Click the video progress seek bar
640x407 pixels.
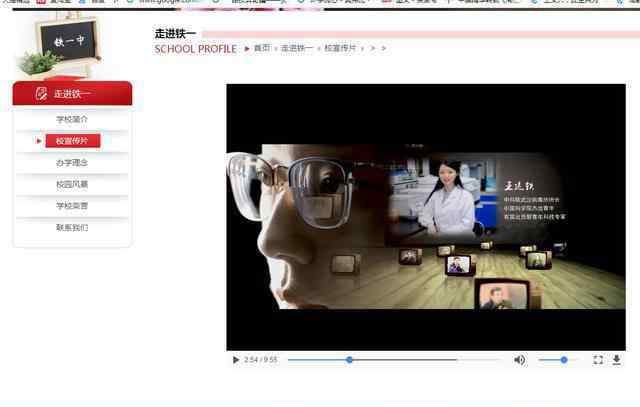click(393, 360)
